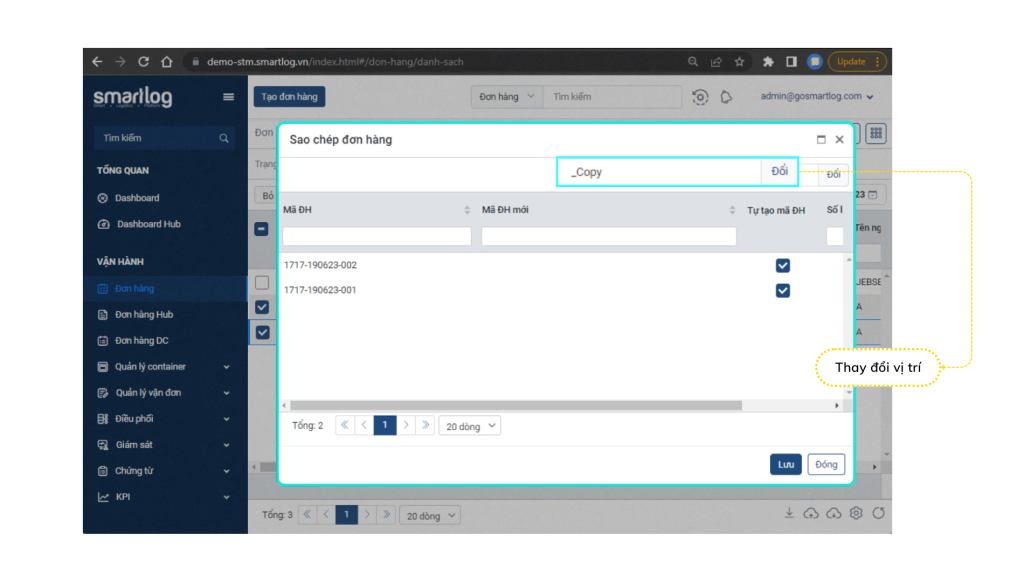
Task: Click the Đóng button
Action: click(x=826, y=464)
